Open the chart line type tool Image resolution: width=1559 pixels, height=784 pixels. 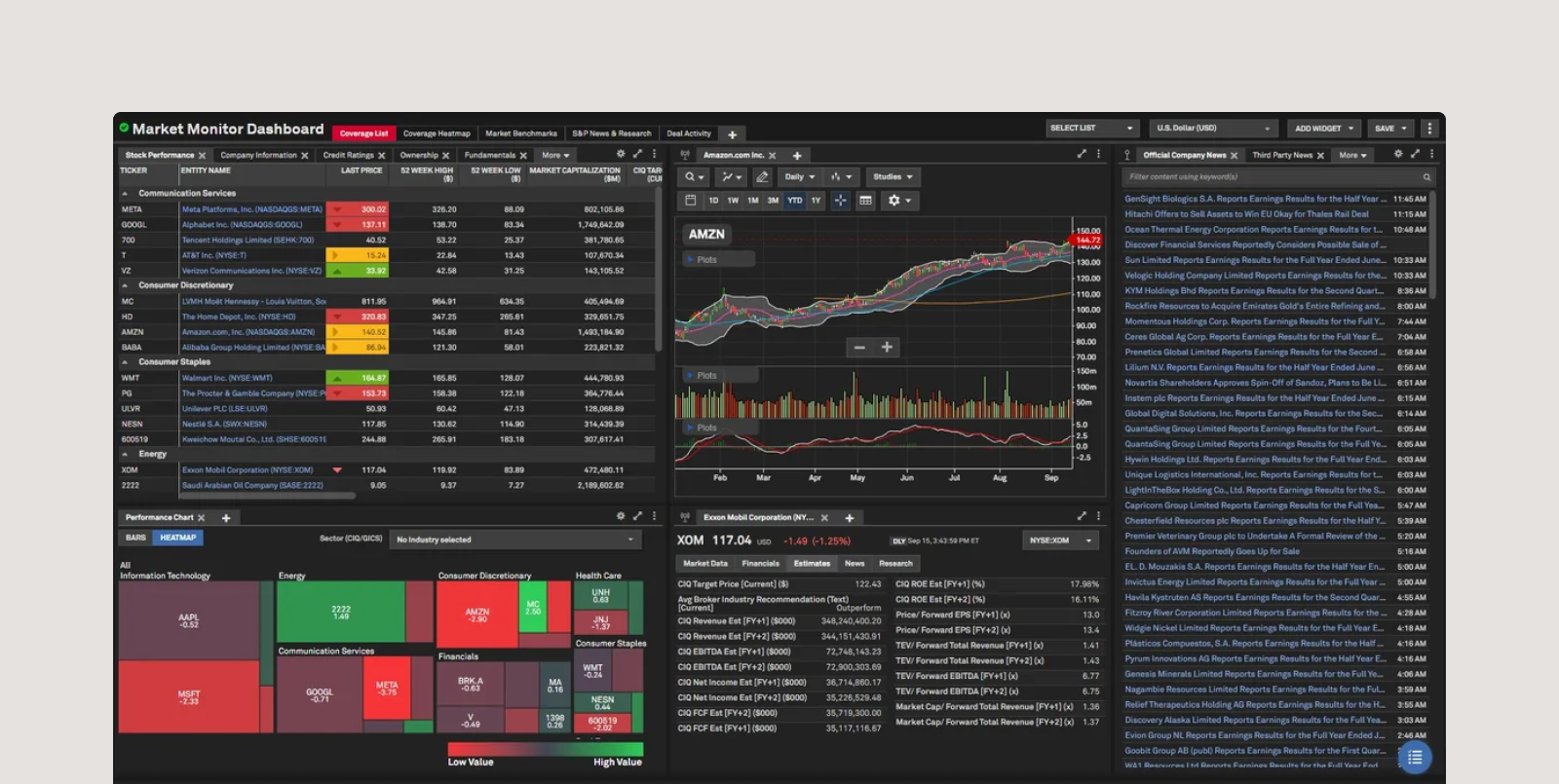[731, 177]
